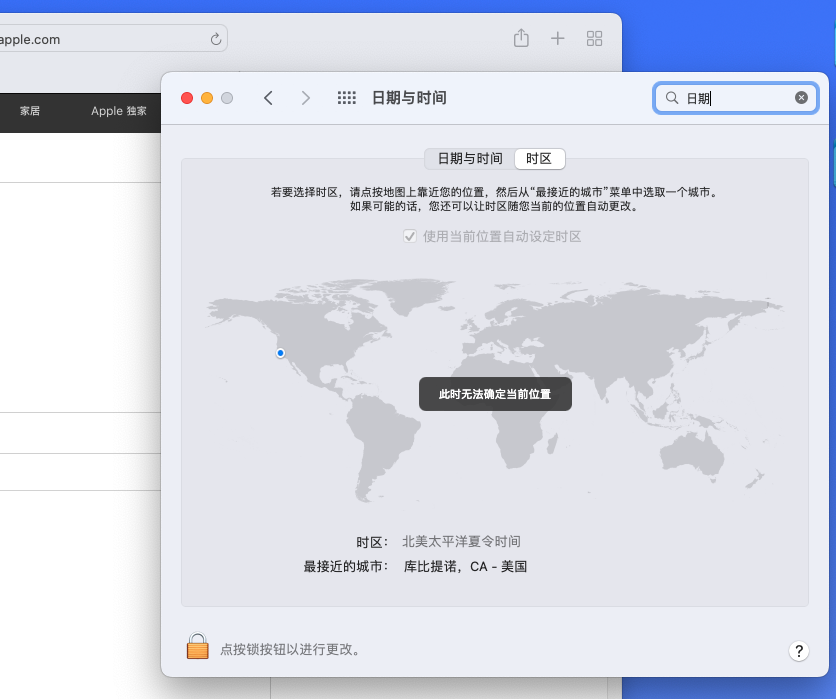The height and width of the screenshot is (699, 836).
Task: Open the 最接近的城市 city combo box
Action: (465, 567)
